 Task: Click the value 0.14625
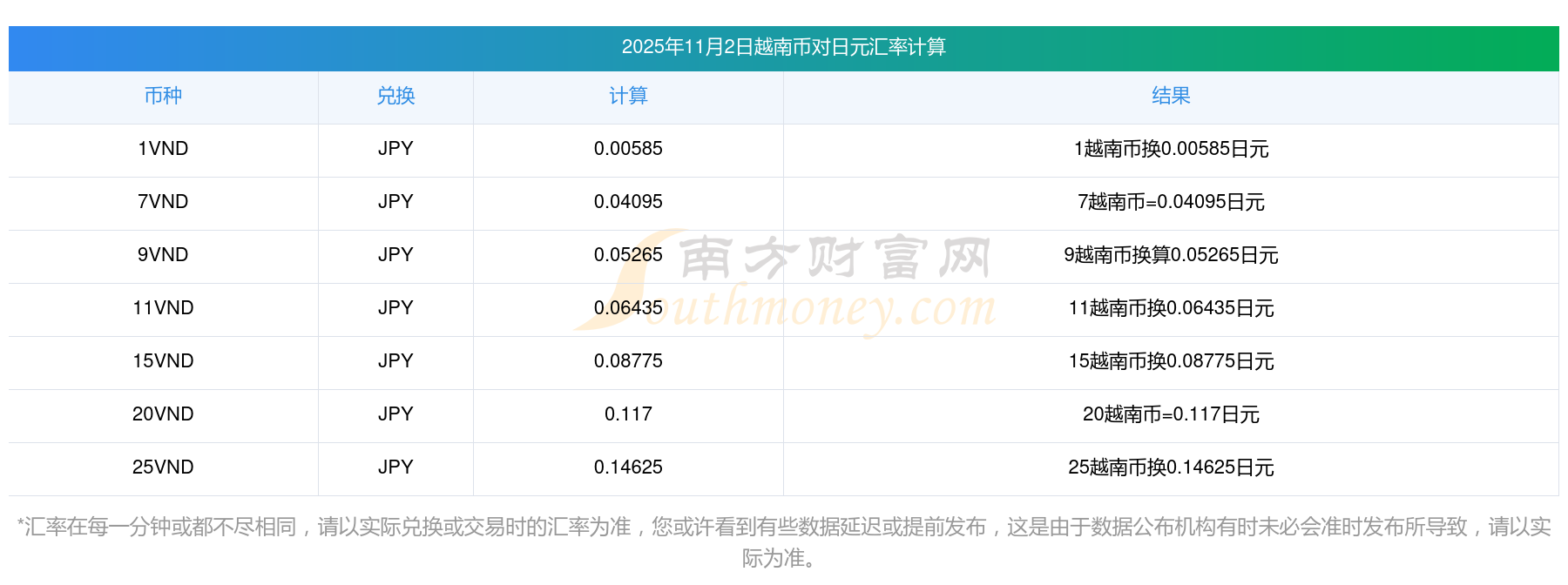[x=628, y=467]
